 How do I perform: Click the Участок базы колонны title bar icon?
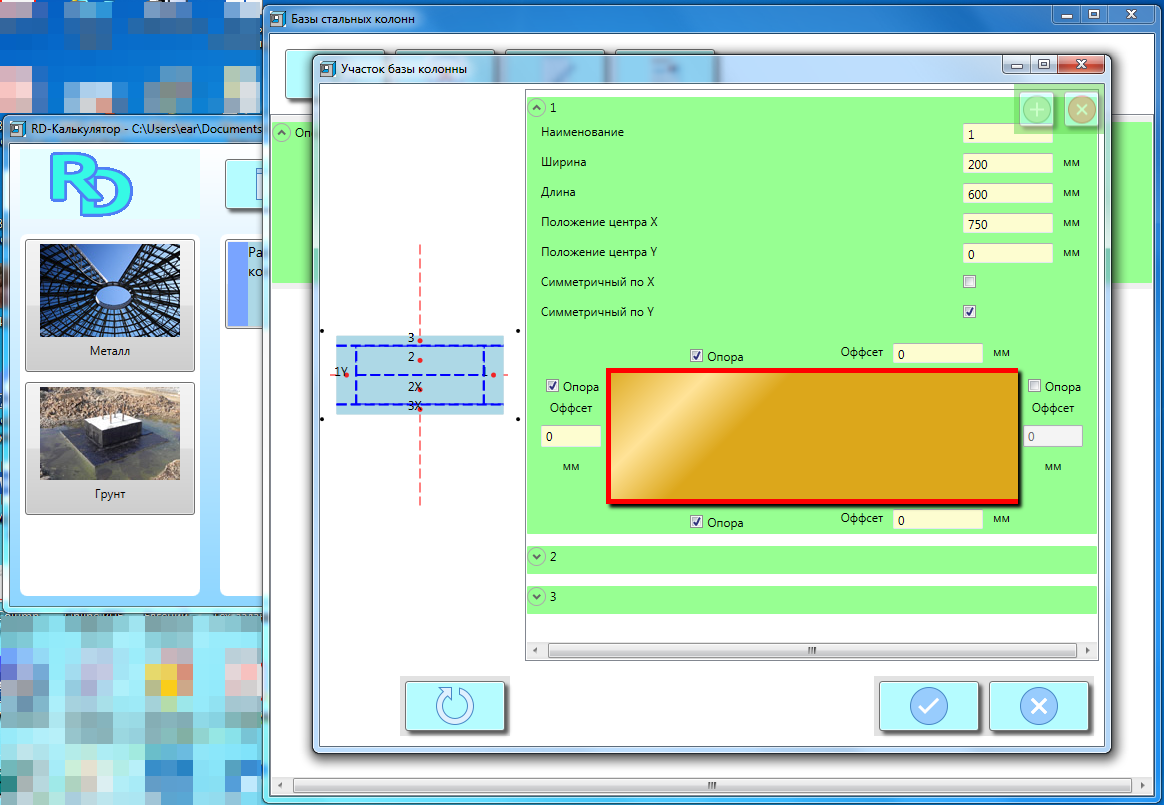327,69
